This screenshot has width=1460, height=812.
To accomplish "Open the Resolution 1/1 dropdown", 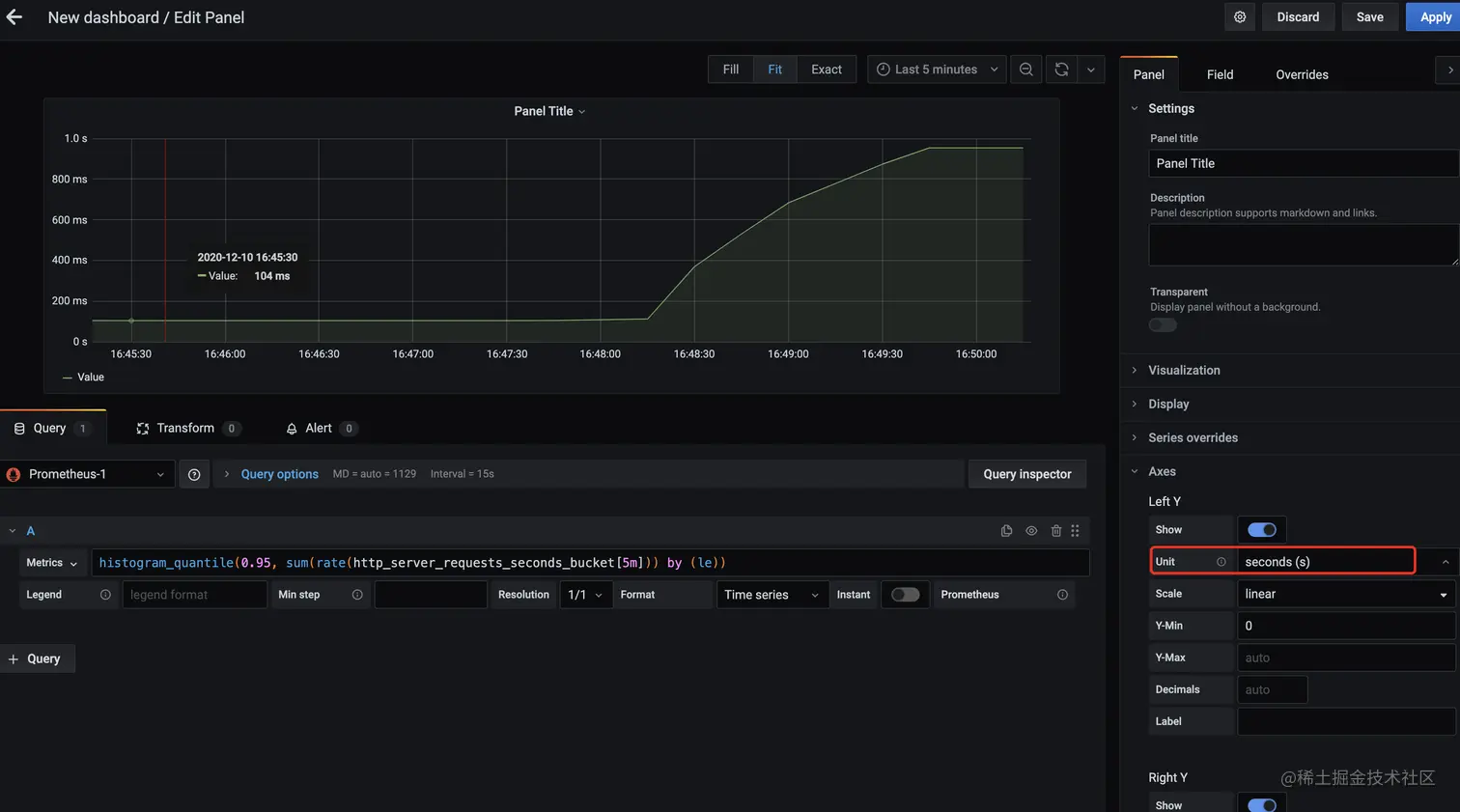I will coord(586,595).
